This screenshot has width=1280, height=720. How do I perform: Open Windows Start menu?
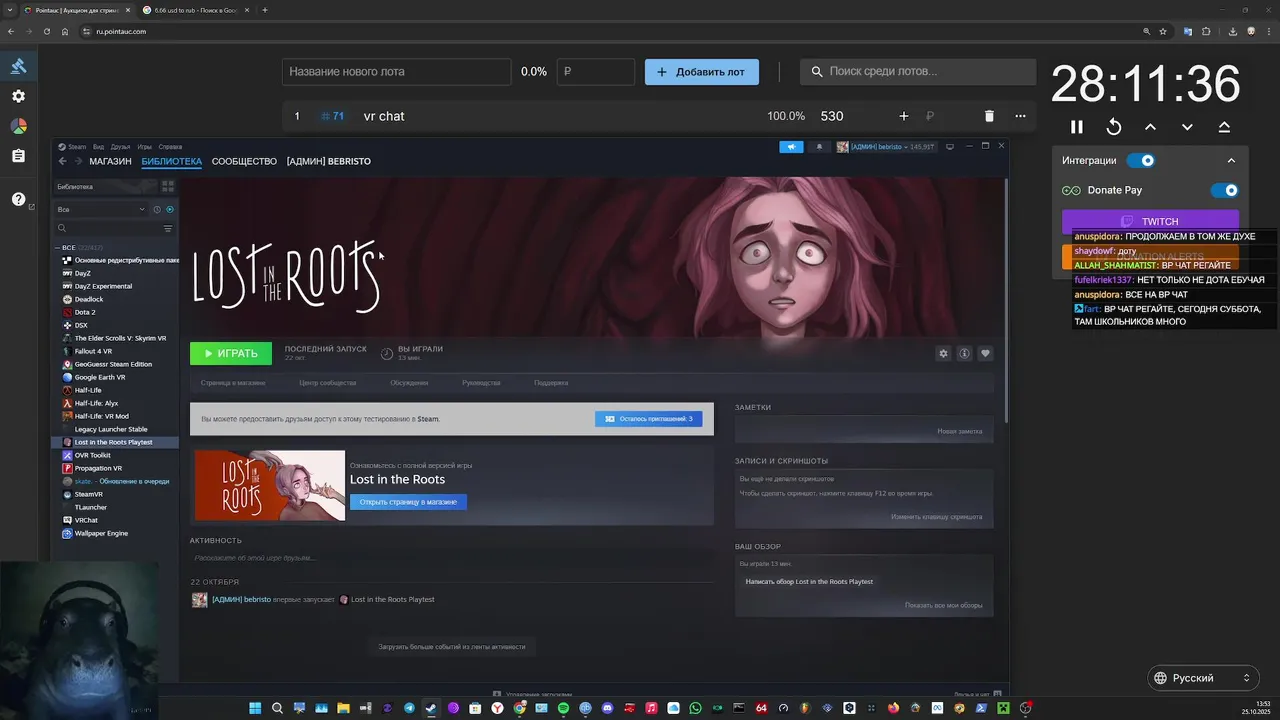click(x=255, y=708)
